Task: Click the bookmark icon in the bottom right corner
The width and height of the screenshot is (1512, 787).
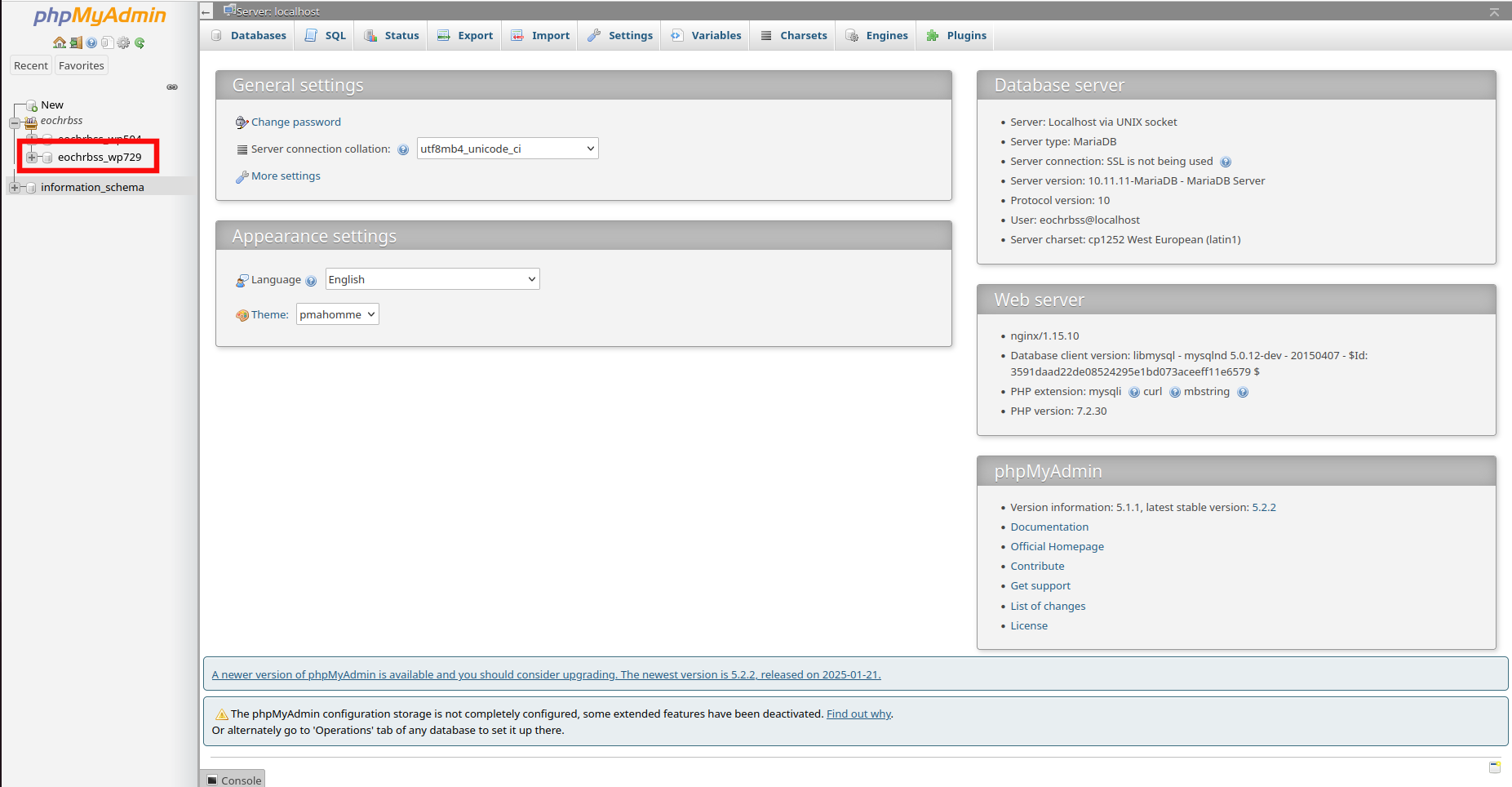Action: tap(1495, 767)
